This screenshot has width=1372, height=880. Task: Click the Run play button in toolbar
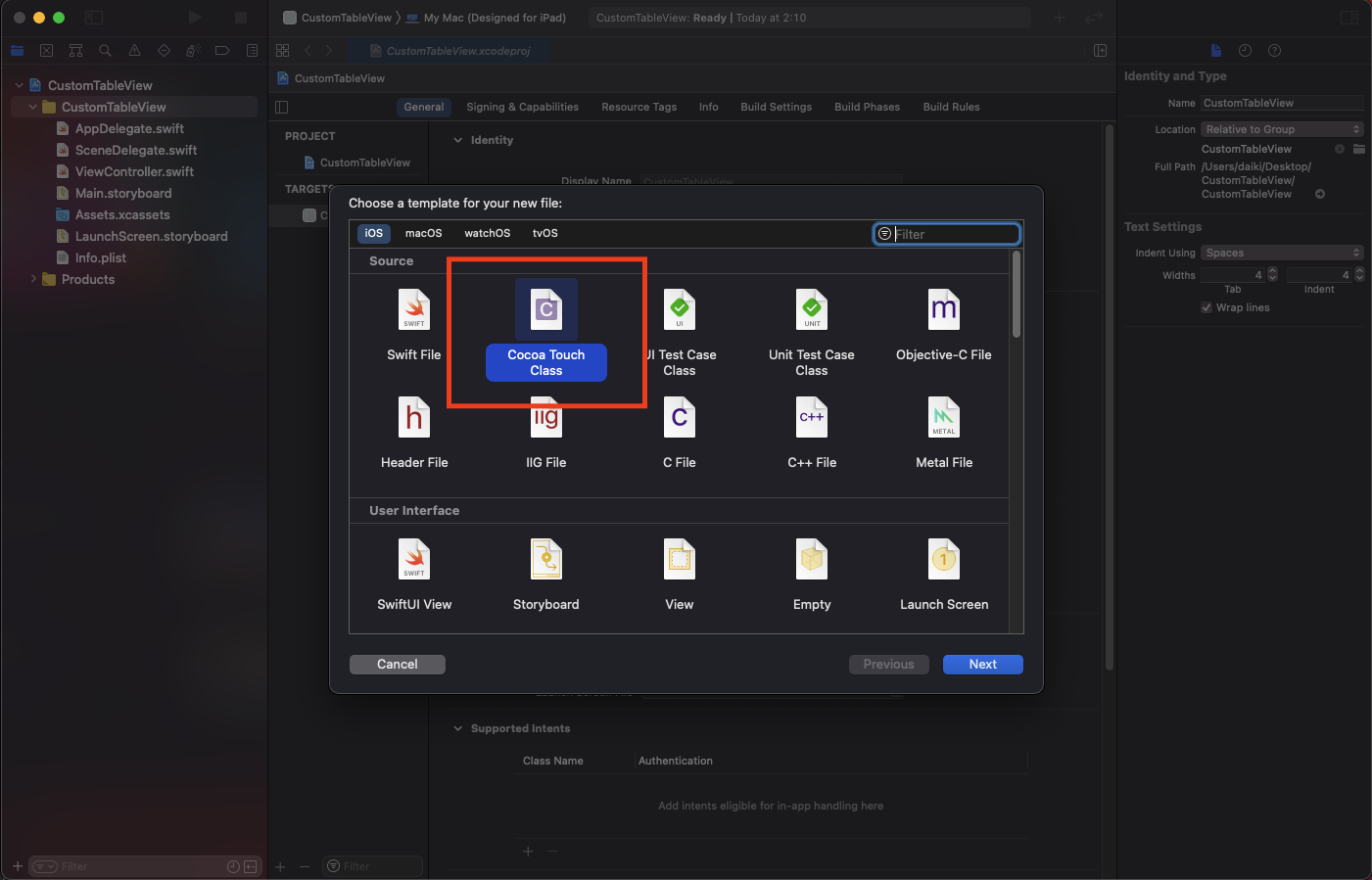(x=195, y=18)
